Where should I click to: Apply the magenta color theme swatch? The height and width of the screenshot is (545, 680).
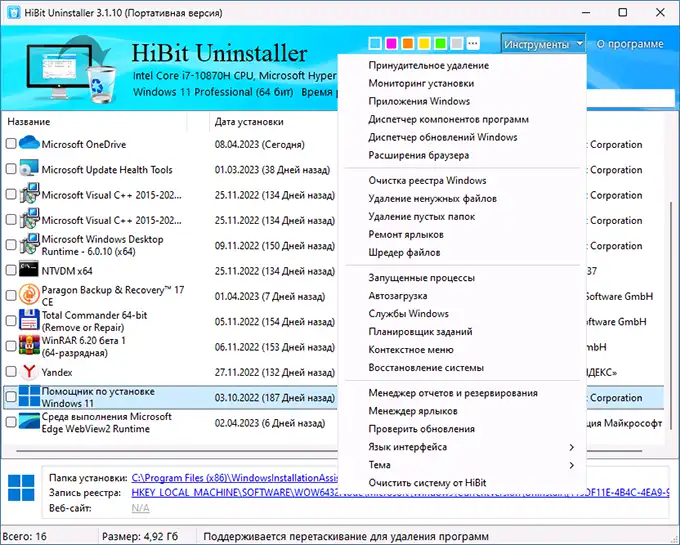click(391, 43)
